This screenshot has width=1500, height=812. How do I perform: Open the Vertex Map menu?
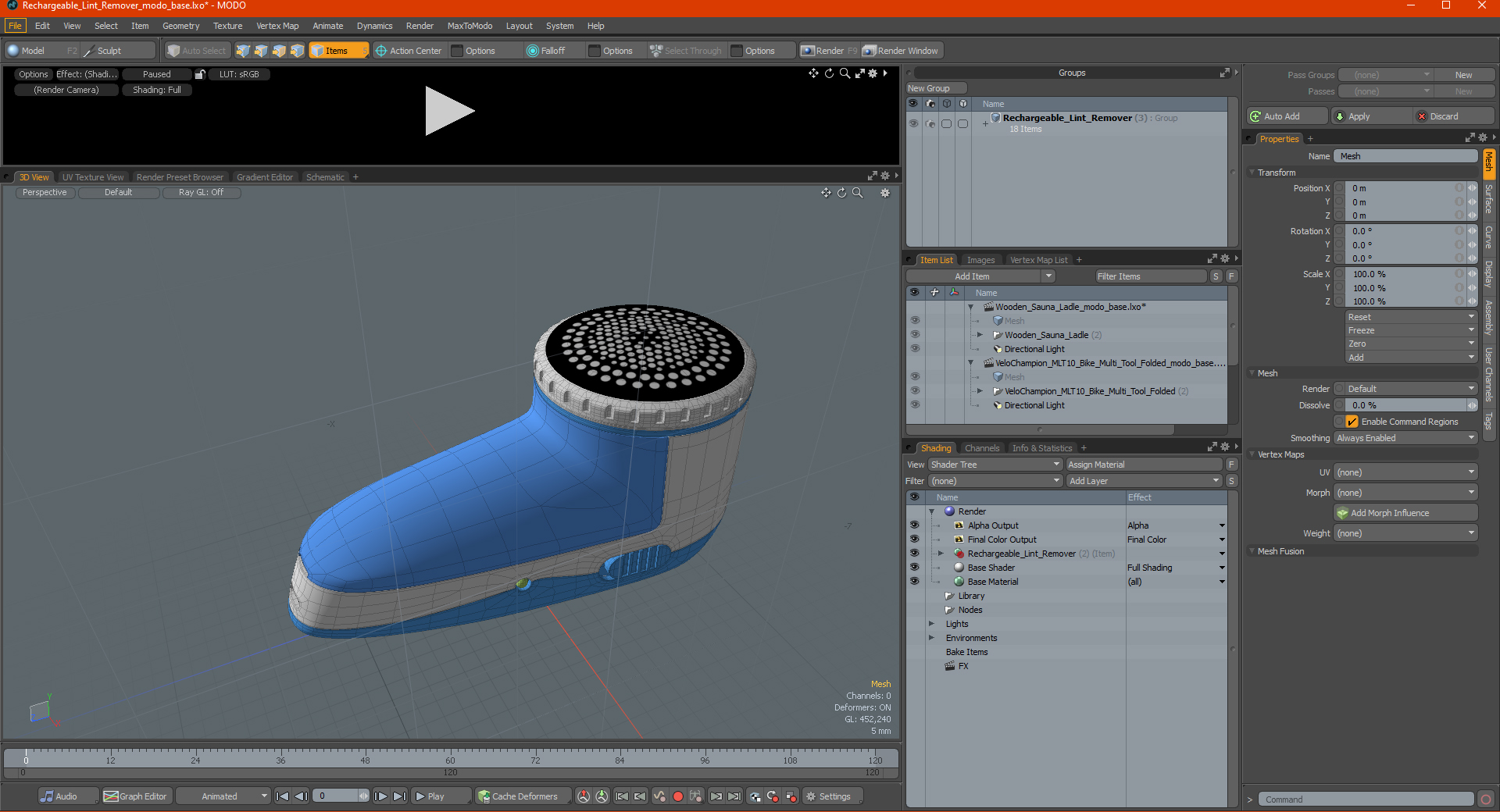point(277,26)
